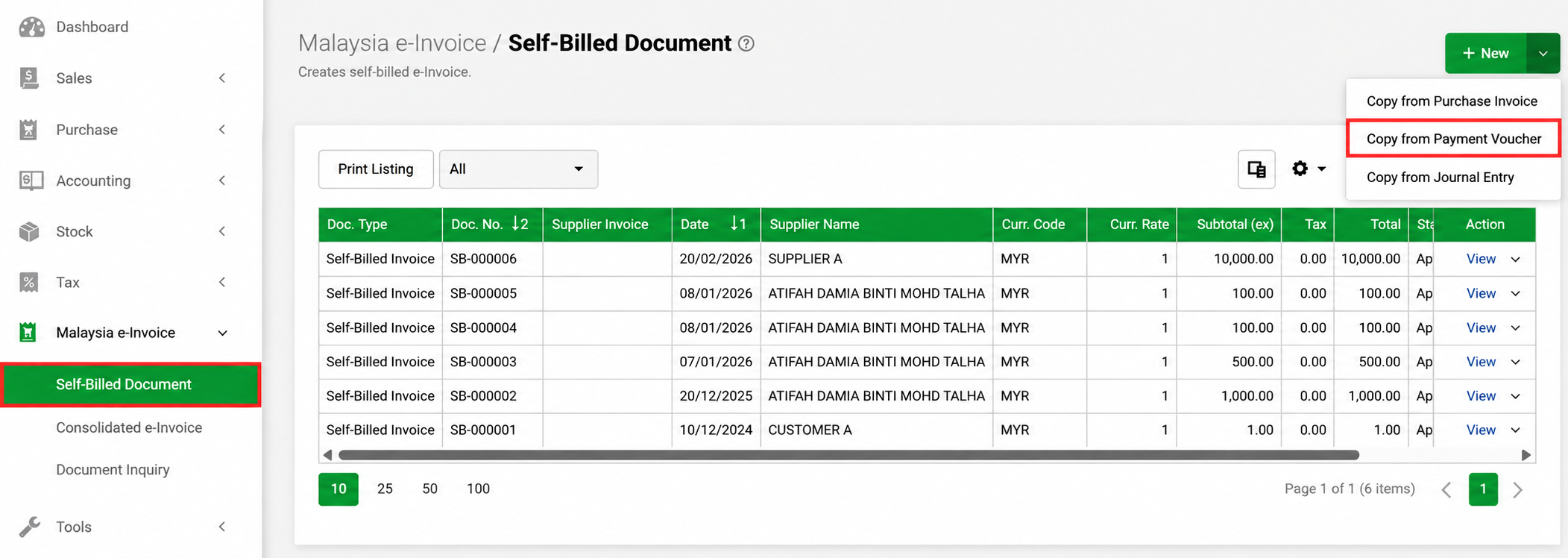Click the Dashboard gauge icon

click(31, 27)
